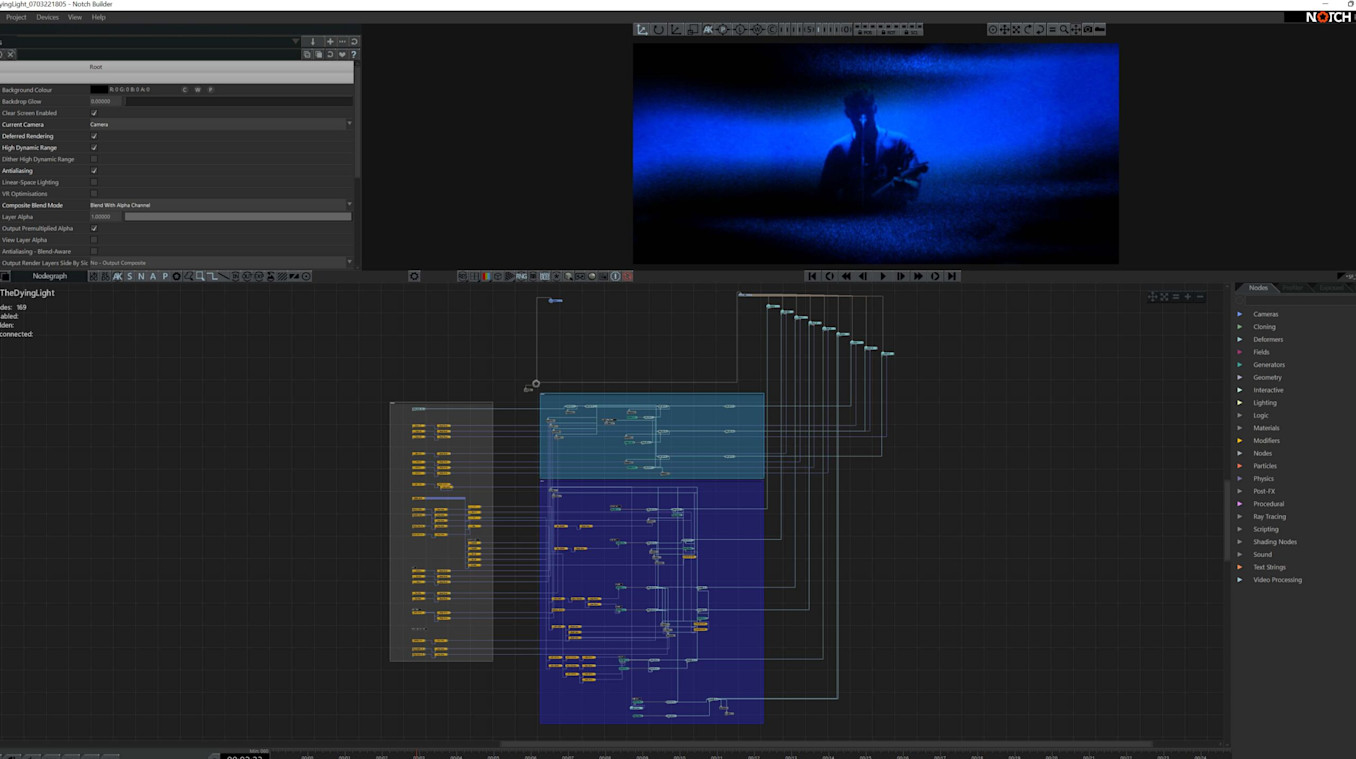This screenshot has height=759, width=1356.
Task: Expand the Particles node category
Action: (x=1240, y=466)
